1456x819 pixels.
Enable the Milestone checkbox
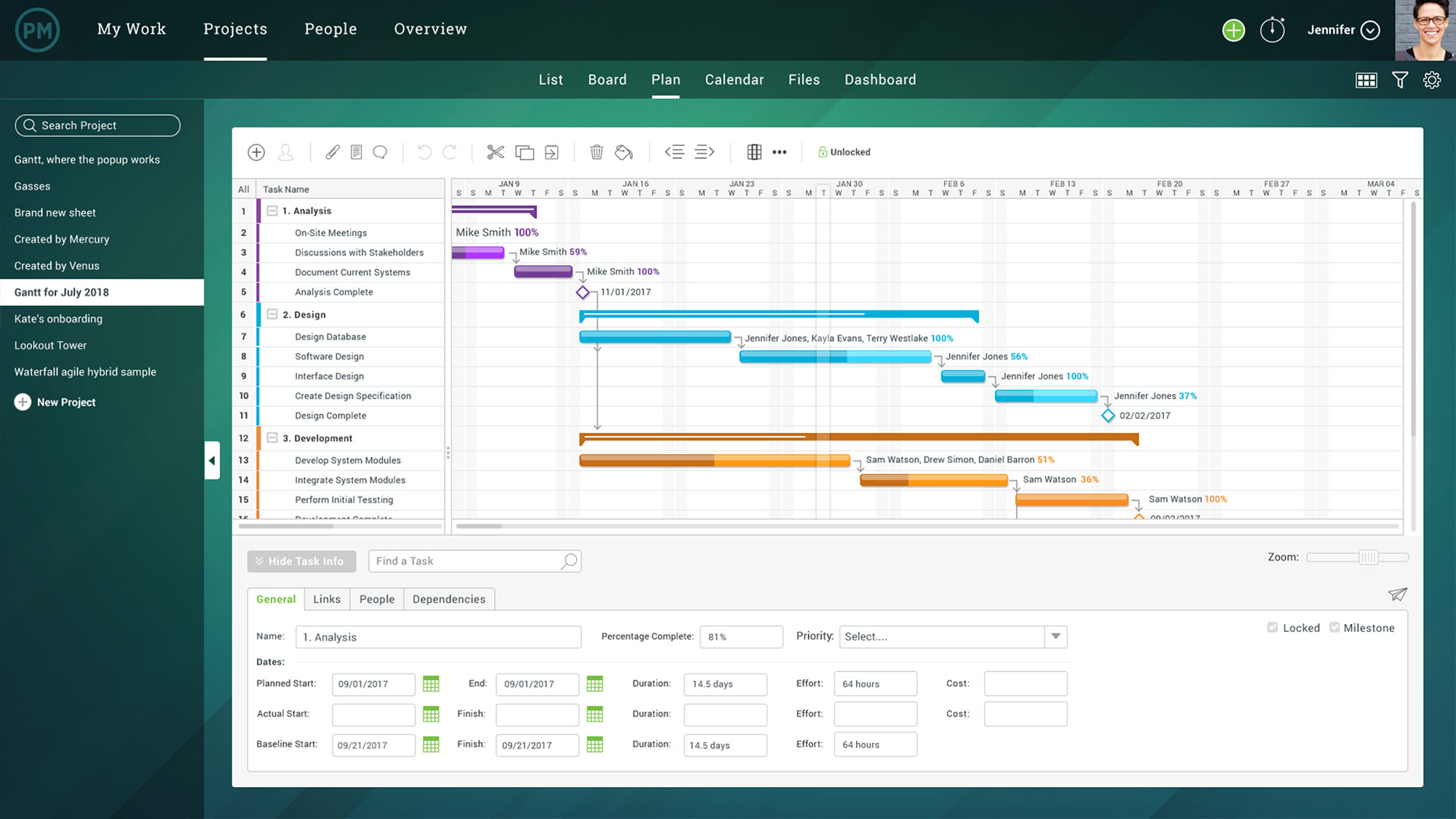coord(1335,627)
